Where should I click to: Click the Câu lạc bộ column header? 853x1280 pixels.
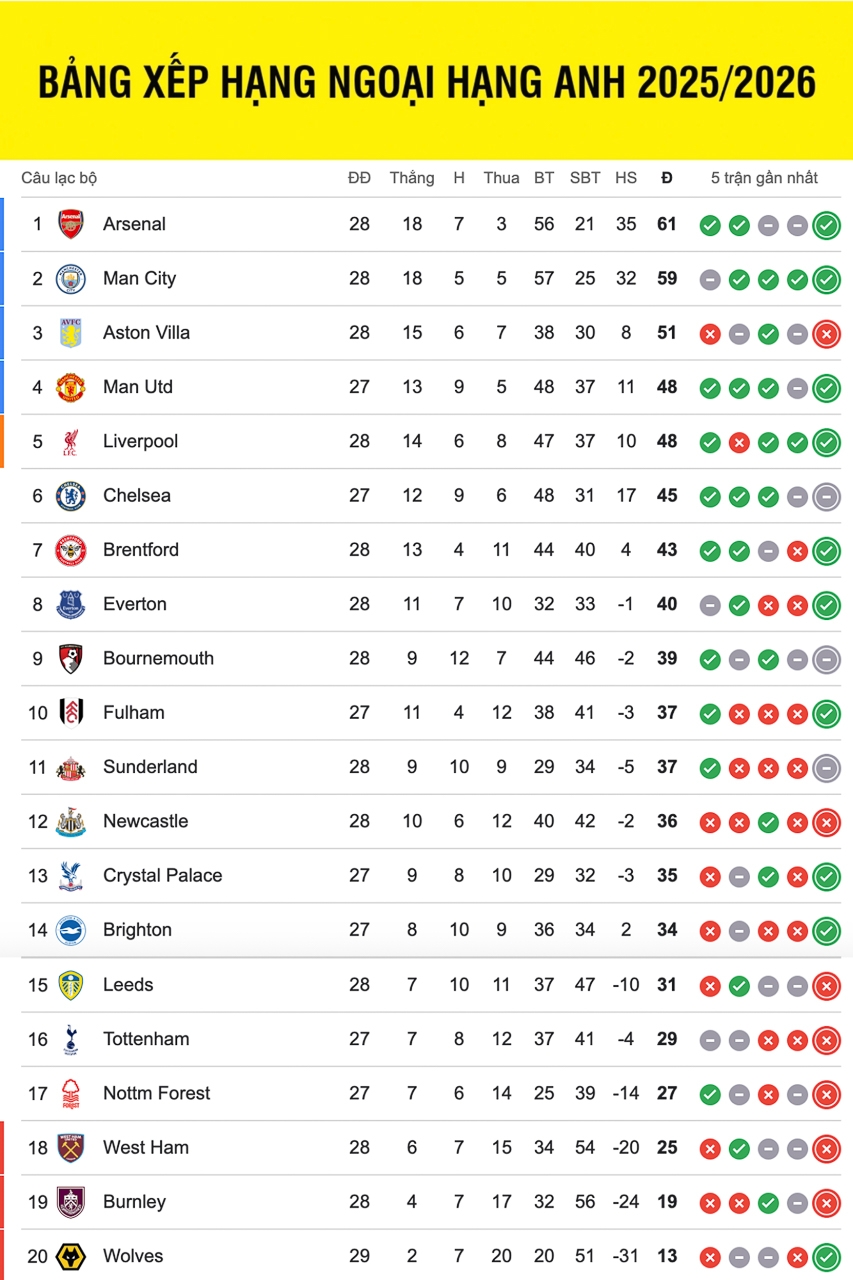[59, 178]
